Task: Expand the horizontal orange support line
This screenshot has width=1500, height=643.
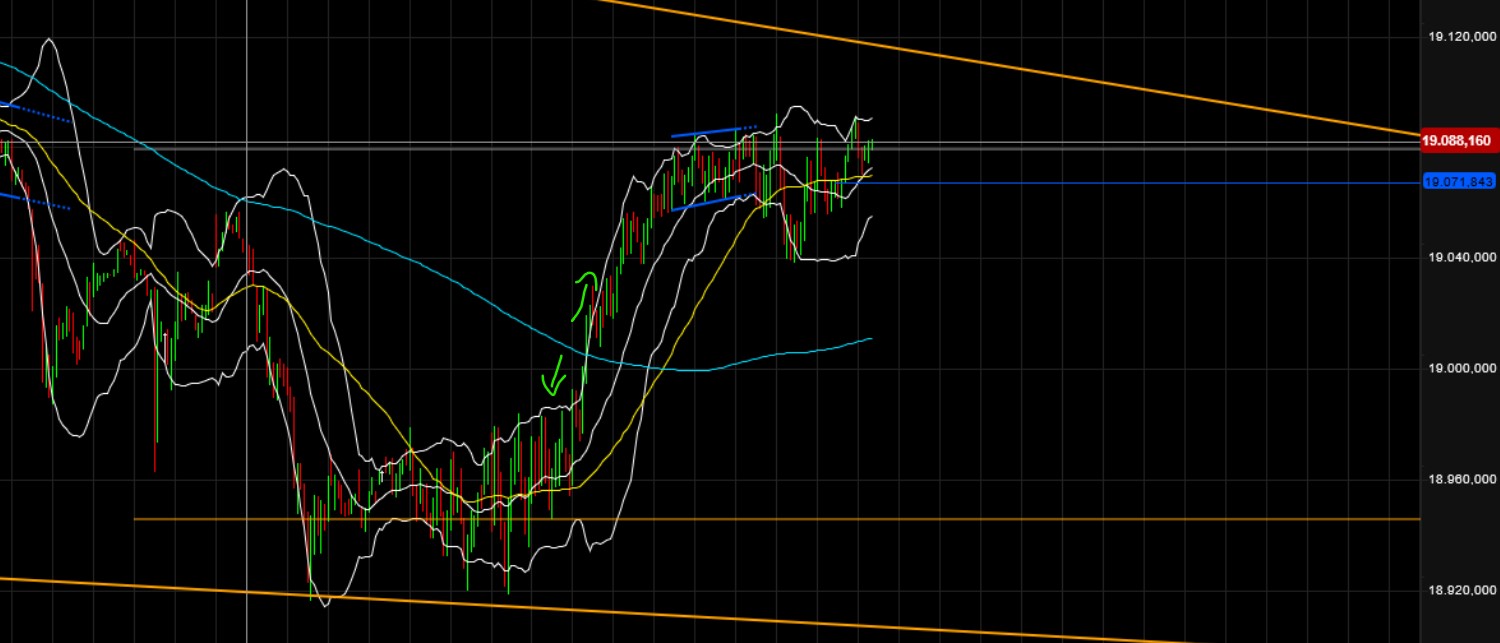Action: (1000, 519)
